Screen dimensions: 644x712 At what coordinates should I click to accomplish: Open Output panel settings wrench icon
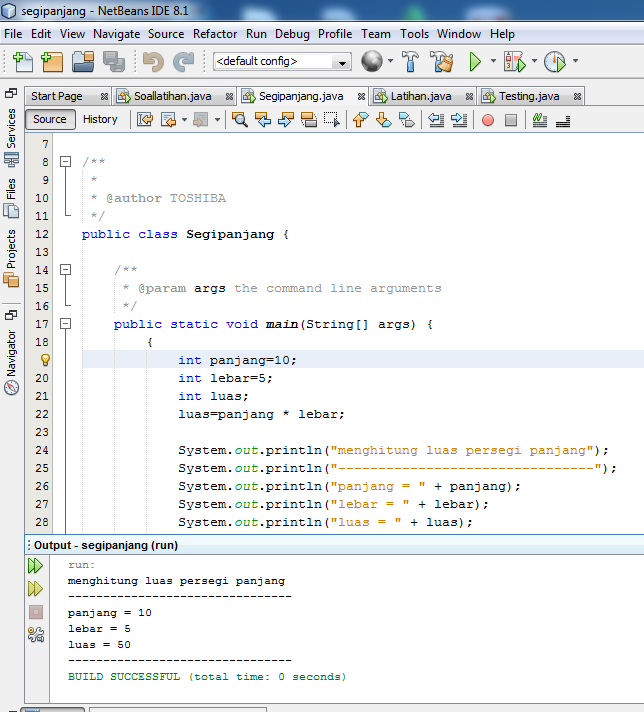[x=36, y=634]
